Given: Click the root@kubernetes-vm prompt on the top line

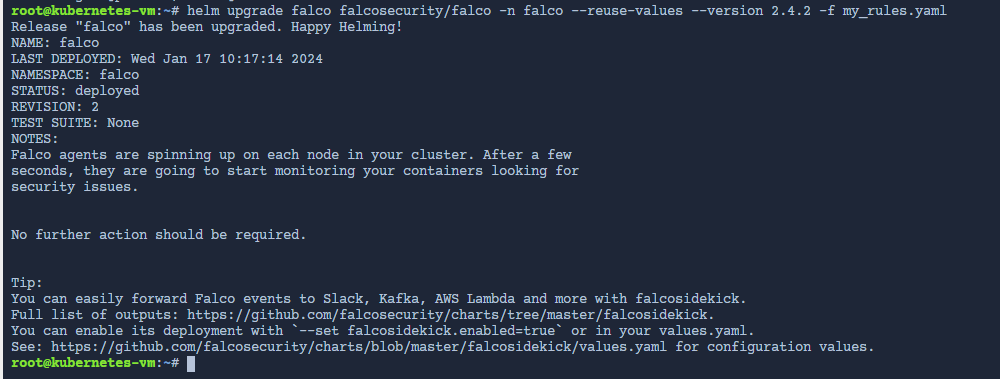Looking at the screenshot, I should click(x=83, y=11).
